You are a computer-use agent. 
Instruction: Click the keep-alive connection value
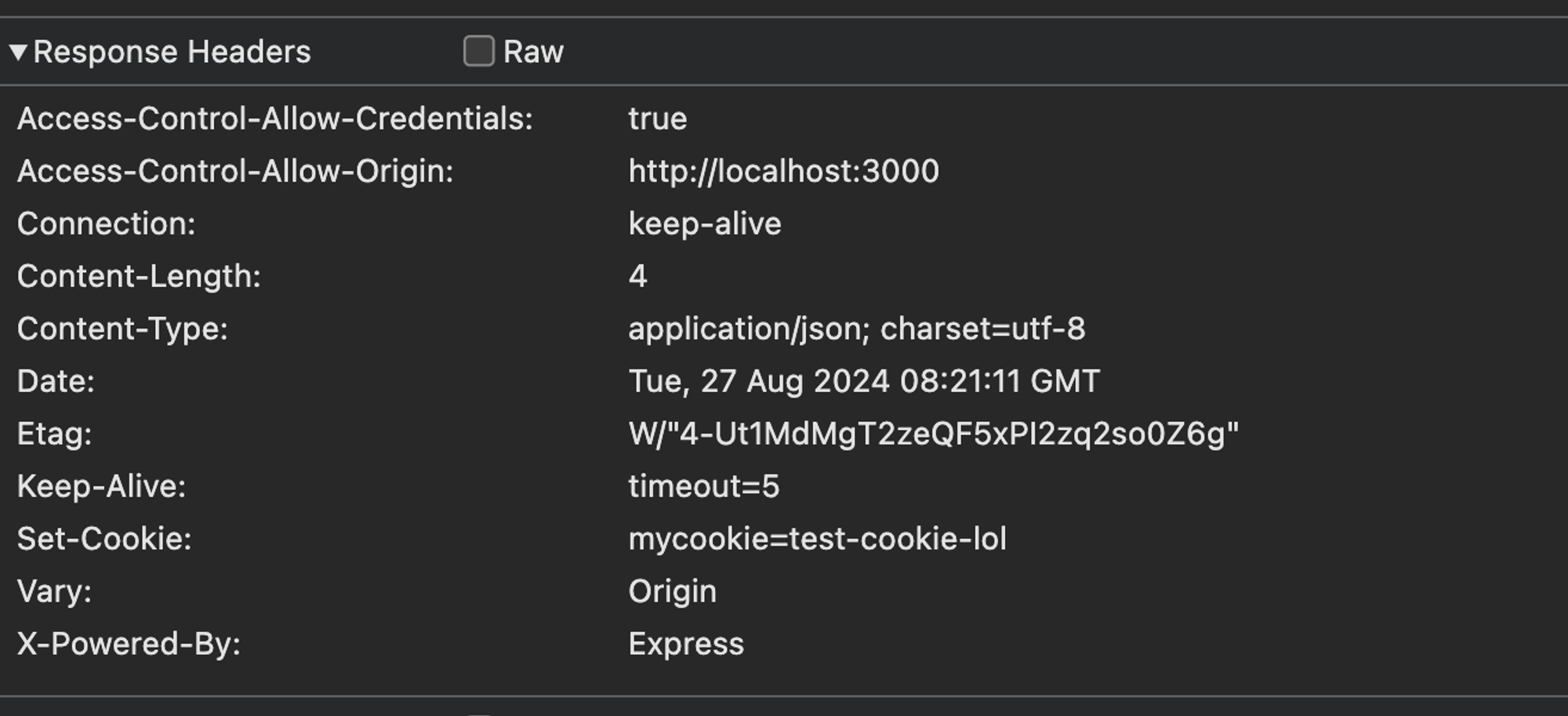[x=704, y=224]
